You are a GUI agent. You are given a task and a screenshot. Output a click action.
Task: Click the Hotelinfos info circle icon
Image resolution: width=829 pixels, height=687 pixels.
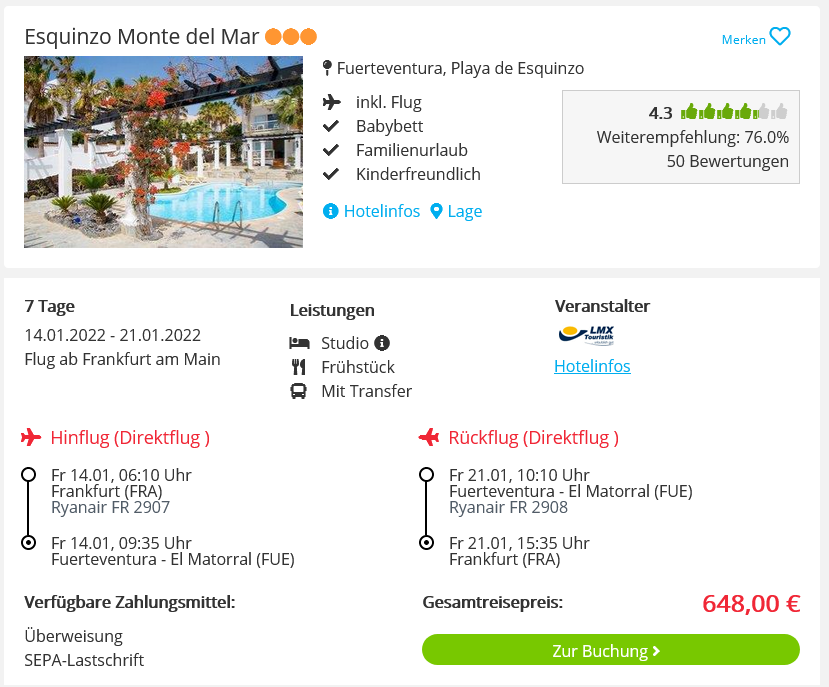pos(330,211)
